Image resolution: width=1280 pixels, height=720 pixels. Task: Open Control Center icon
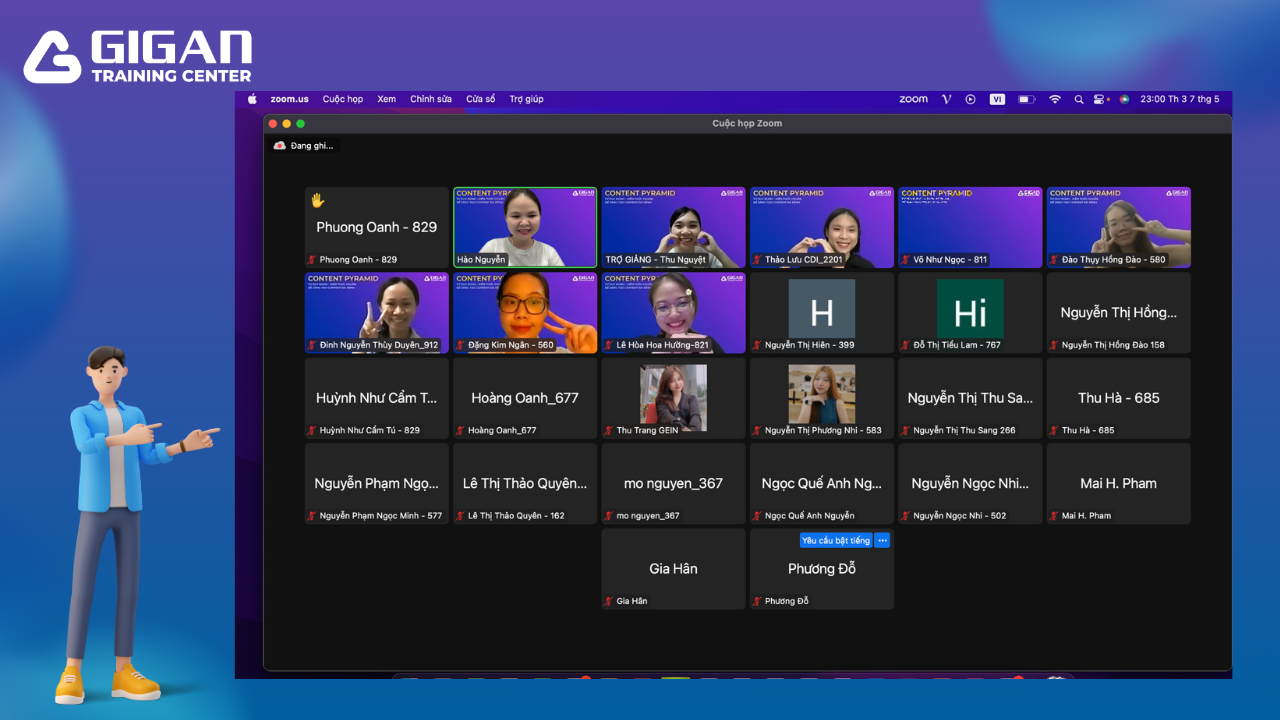[x=1101, y=99]
